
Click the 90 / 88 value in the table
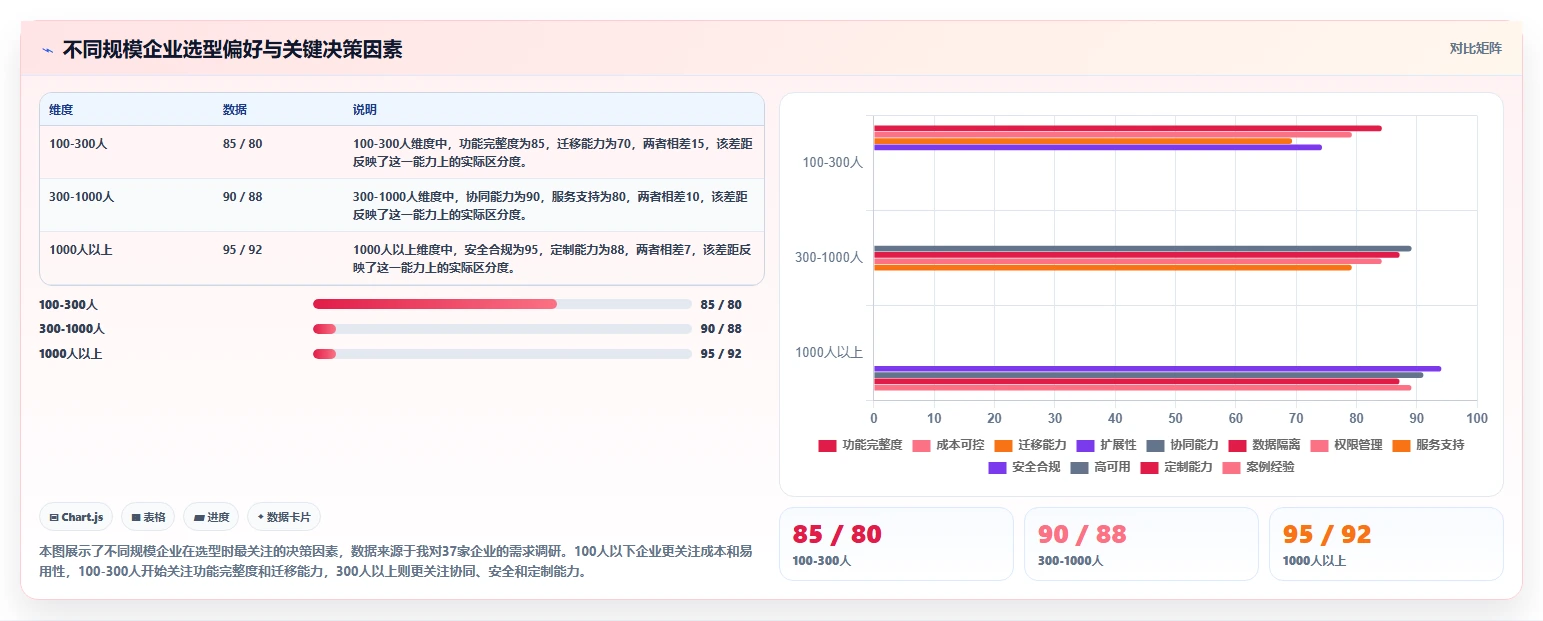click(x=243, y=197)
